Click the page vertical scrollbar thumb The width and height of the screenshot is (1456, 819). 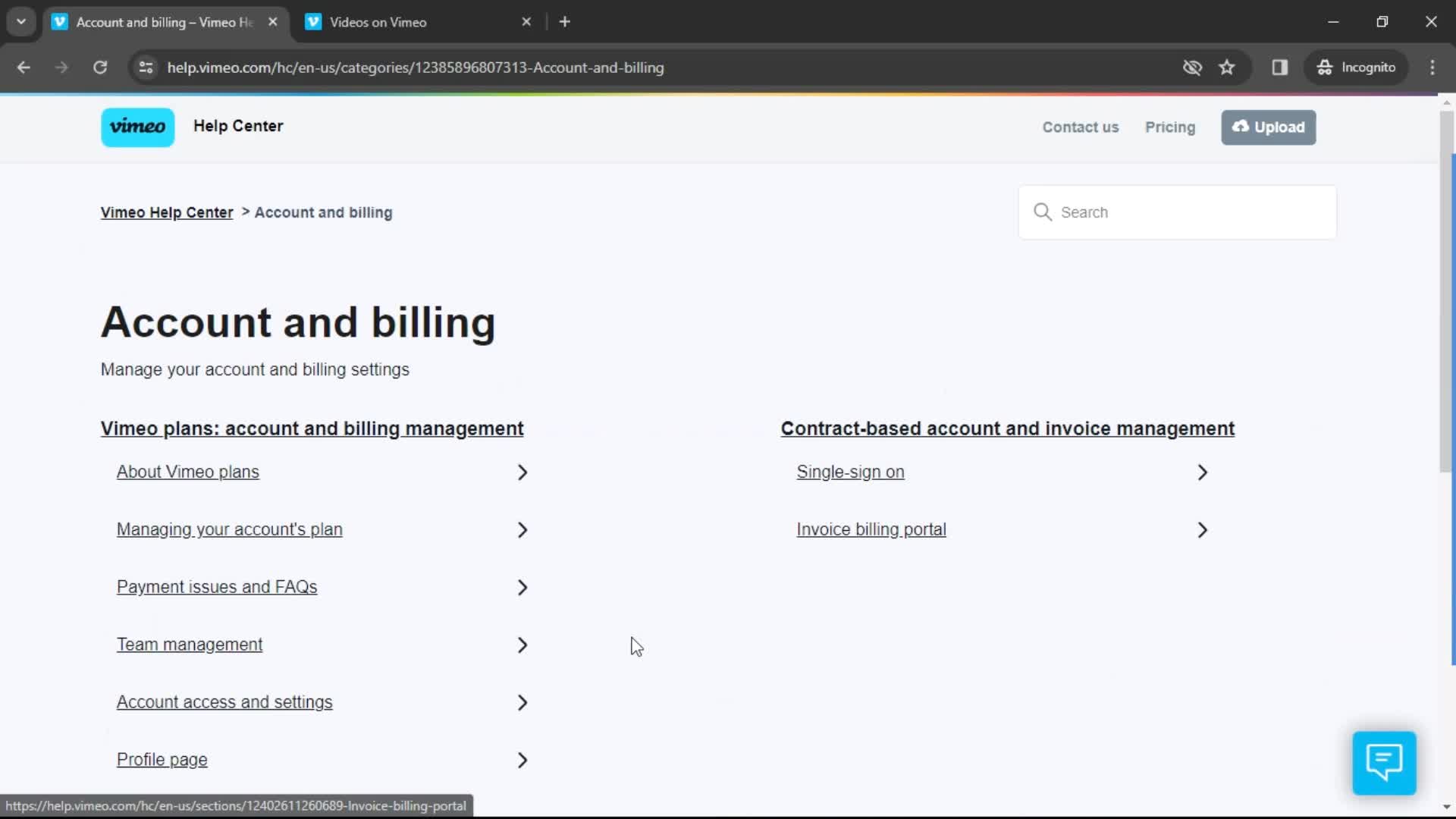[1447, 292]
